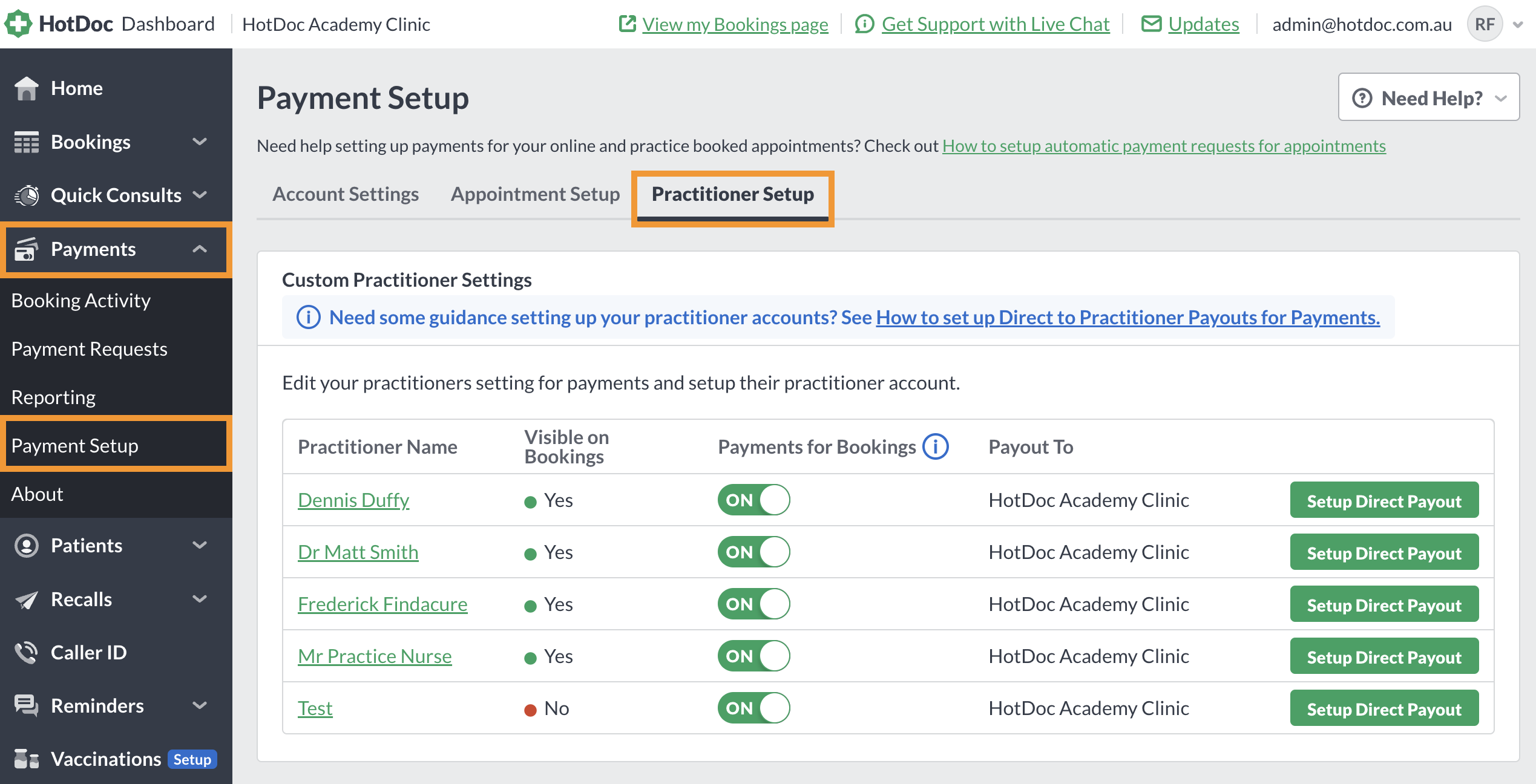Image resolution: width=1536 pixels, height=784 pixels.
Task: Open Booking Activity in the sidebar
Action: tap(81, 301)
